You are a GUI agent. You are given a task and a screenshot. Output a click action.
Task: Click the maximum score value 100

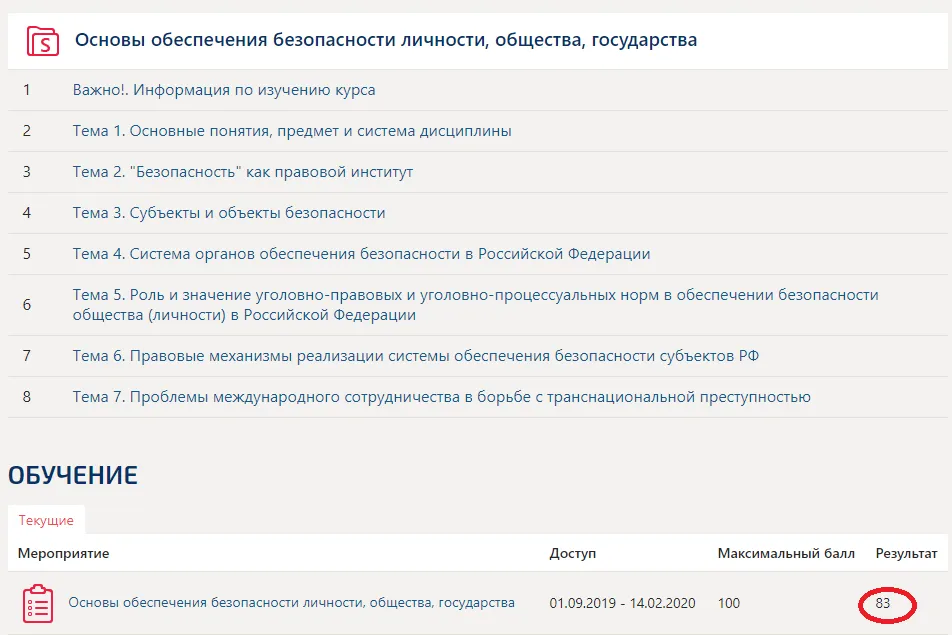click(x=730, y=603)
